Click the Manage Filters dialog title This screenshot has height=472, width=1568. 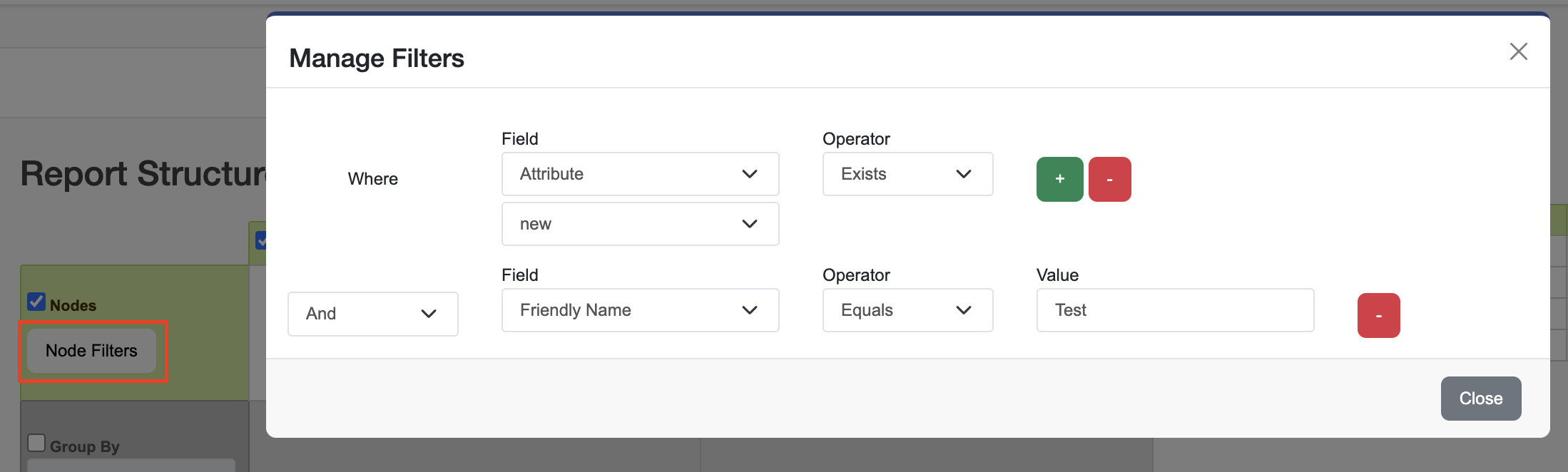[x=377, y=58]
